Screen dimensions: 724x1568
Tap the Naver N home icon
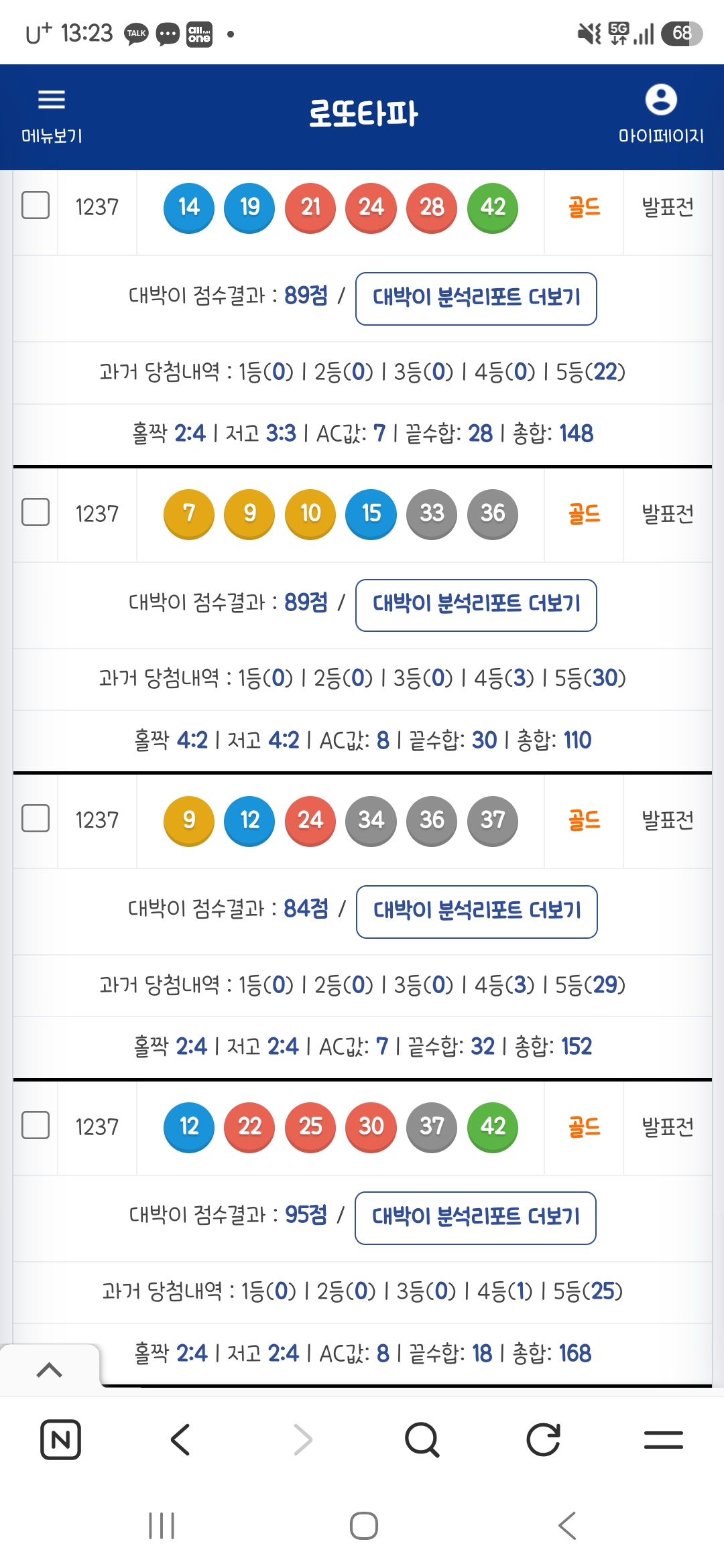click(61, 1439)
